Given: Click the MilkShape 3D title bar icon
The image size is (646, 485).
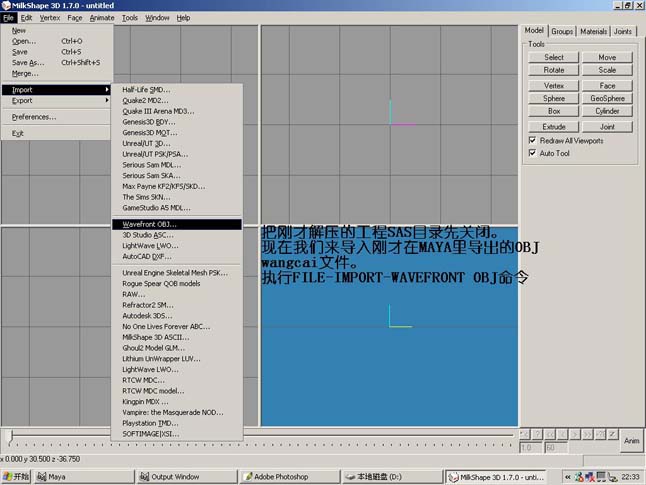Looking at the screenshot, I should tap(6, 5).
